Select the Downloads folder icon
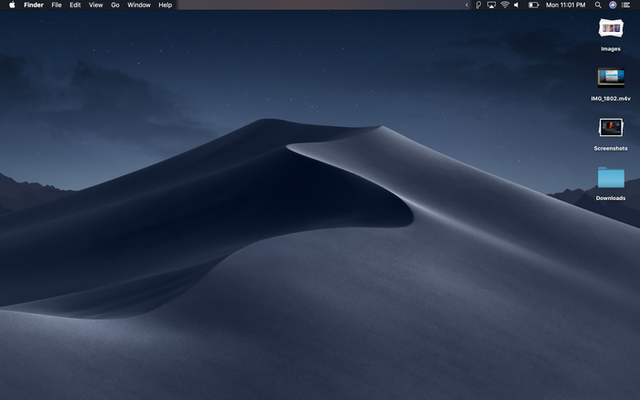 (x=611, y=177)
